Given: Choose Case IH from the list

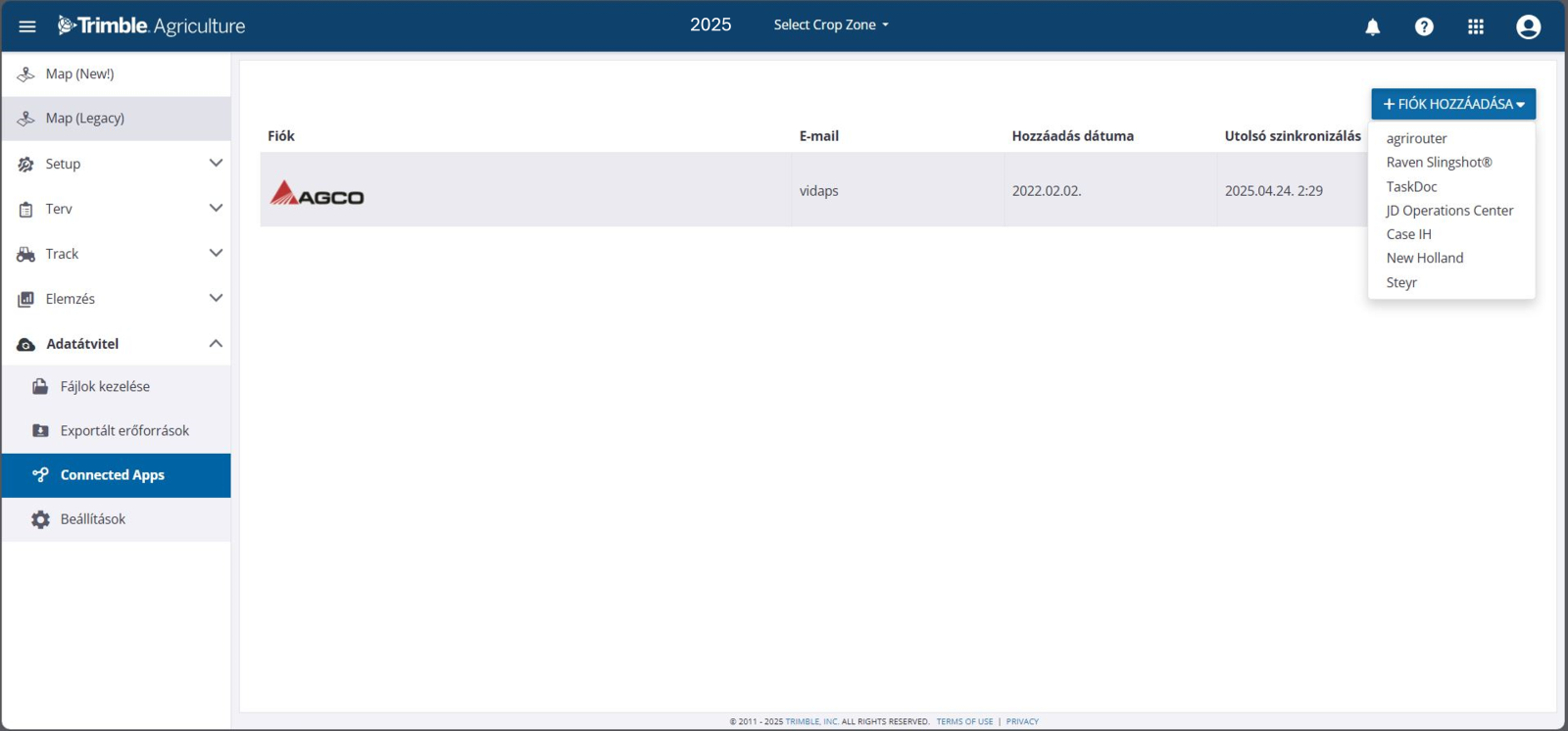Looking at the screenshot, I should [x=1408, y=234].
